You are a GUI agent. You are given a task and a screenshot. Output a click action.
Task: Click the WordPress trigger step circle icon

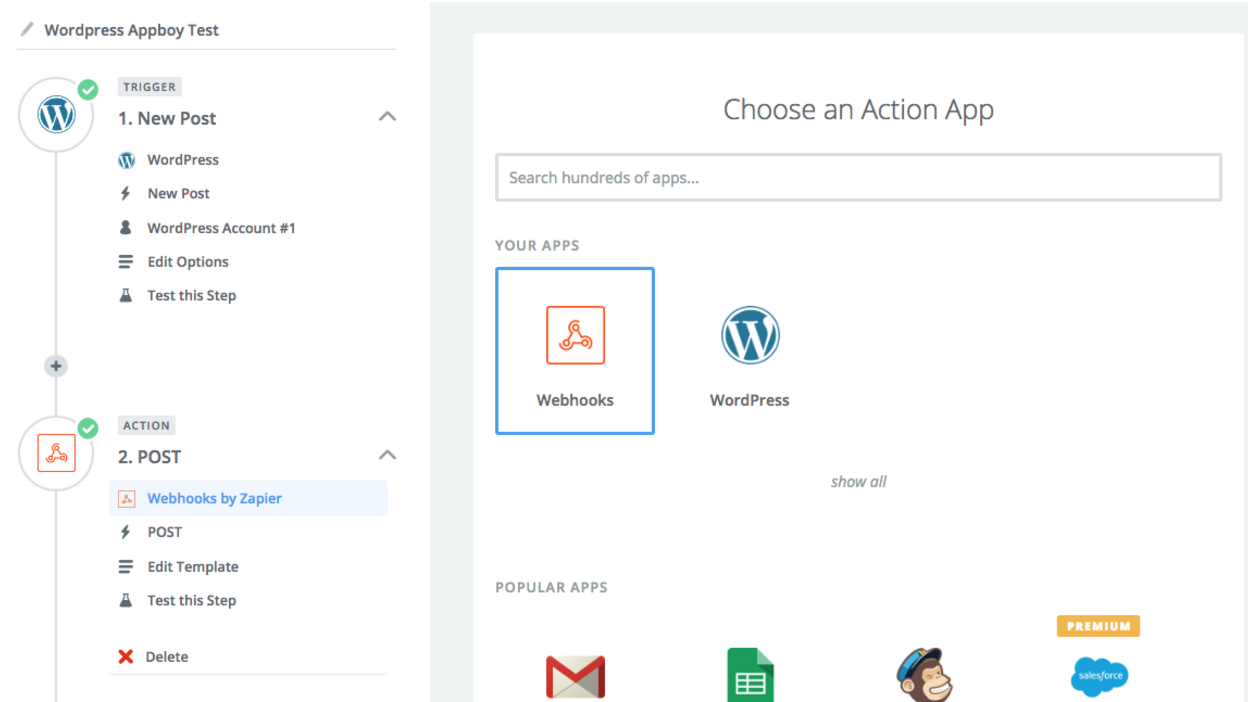pyautogui.click(x=56, y=115)
